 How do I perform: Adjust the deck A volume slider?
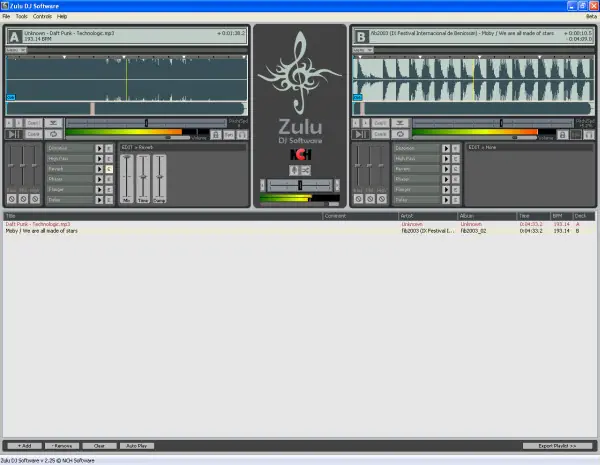pyautogui.click(x=168, y=137)
